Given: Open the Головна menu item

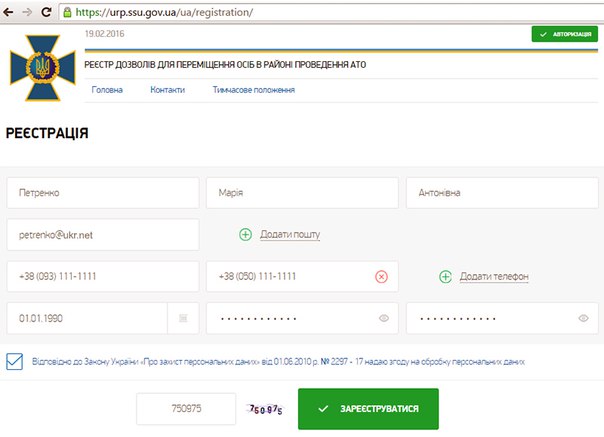Looking at the screenshot, I should point(107,90).
